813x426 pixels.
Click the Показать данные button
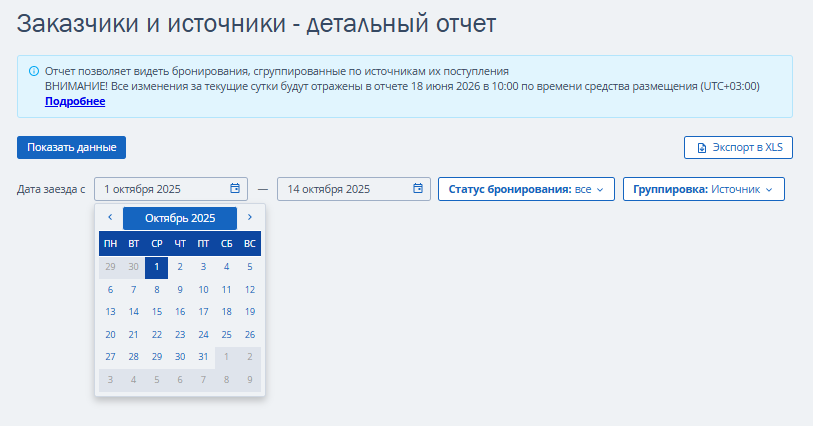(x=72, y=147)
